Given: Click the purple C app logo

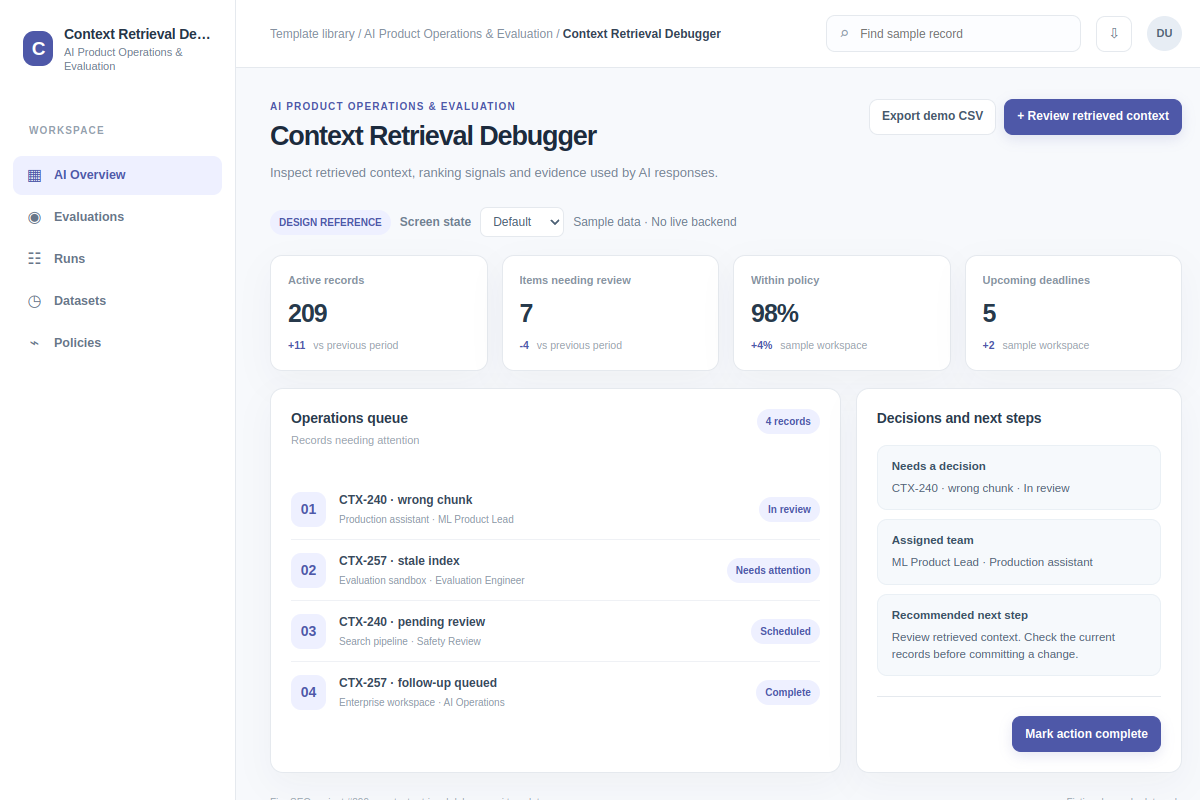Looking at the screenshot, I should (x=38, y=48).
